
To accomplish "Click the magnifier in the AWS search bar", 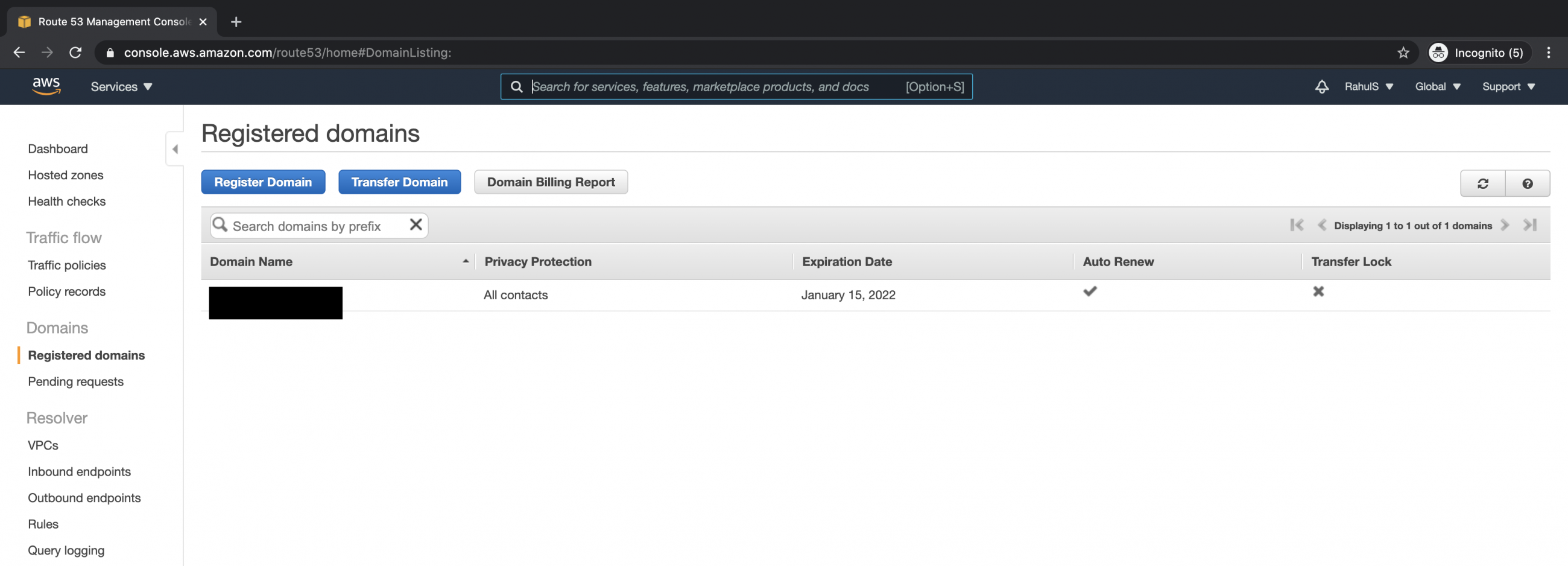I will coord(517,86).
